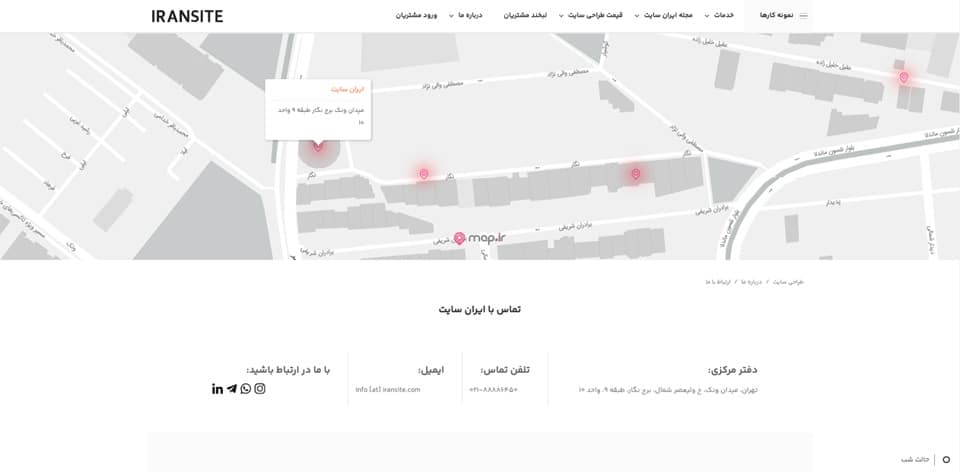Image resolution: width=960 pixels, height=472 pixels.
Task: Click the ایمیل label
Action: 431,370
